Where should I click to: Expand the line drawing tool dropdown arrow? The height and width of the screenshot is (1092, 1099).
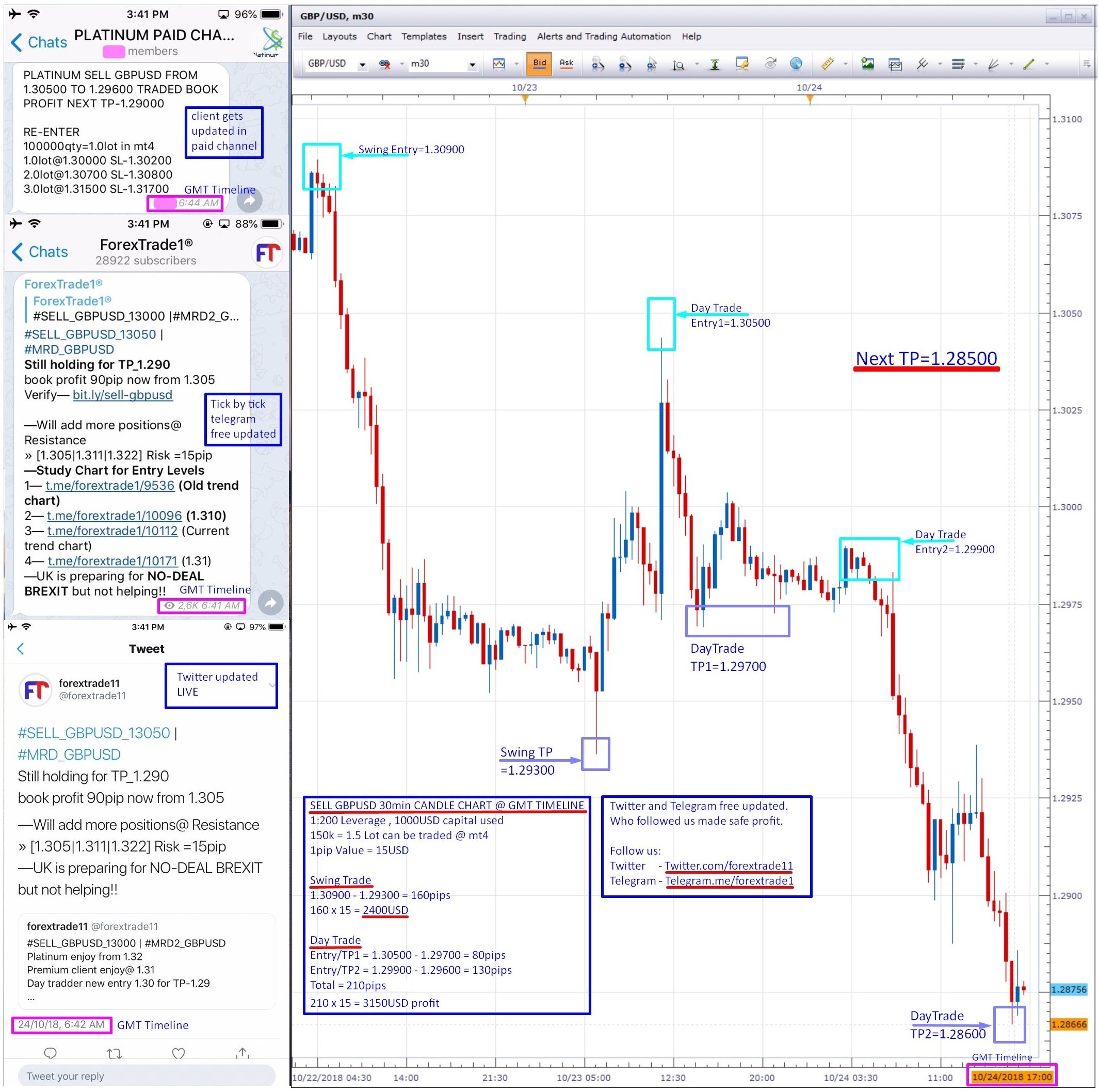click(x=1047, y=65)
